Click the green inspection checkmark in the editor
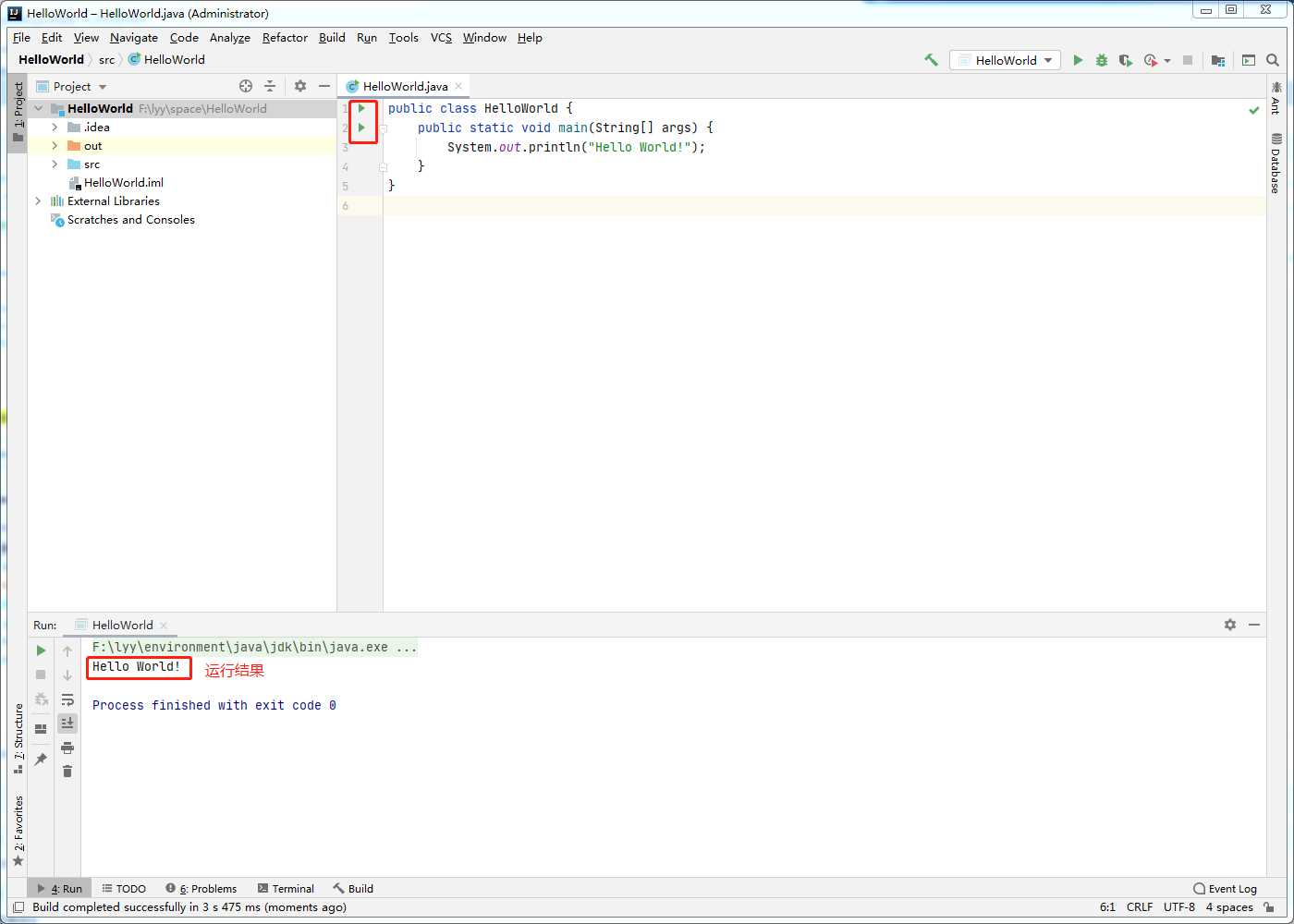This screenshot has height=924, width=1294. click(x=1254, y=110)
